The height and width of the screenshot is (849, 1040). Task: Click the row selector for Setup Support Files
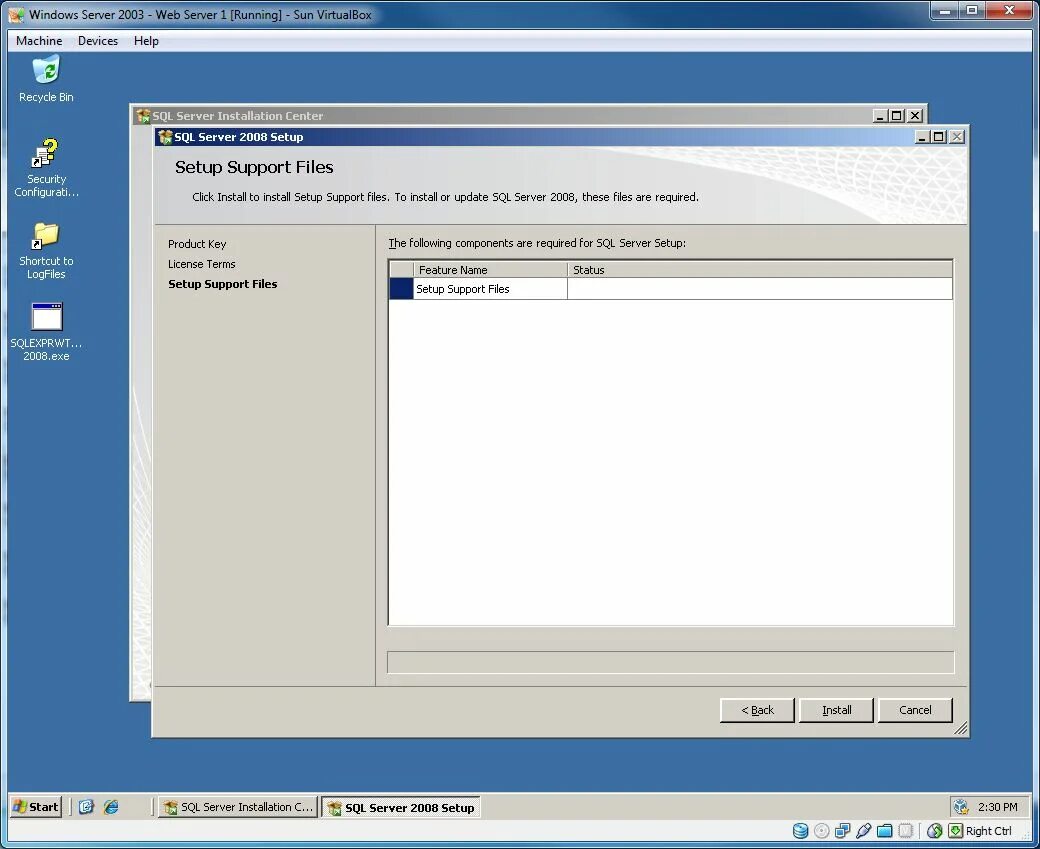click(x=401, y=289)
